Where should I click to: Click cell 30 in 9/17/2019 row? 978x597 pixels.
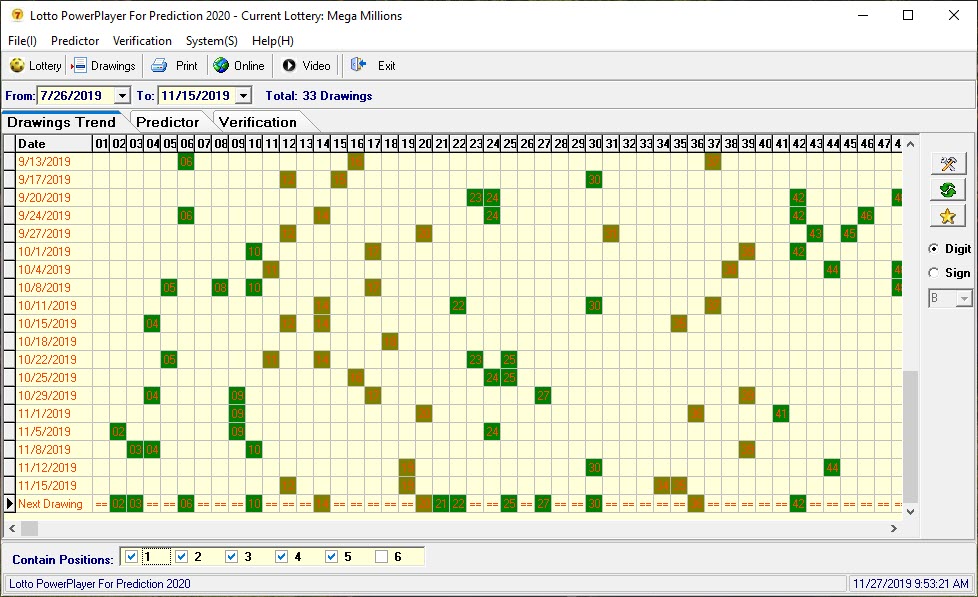[594, 180]
